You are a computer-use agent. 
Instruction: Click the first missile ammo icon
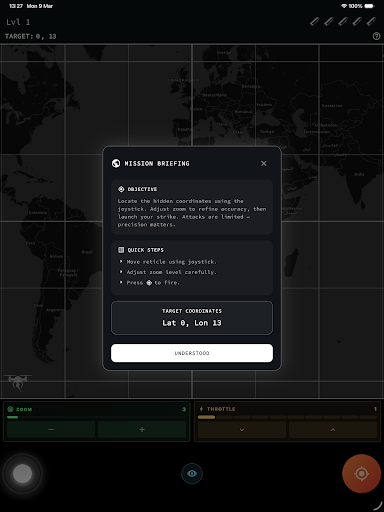[314, 22]
